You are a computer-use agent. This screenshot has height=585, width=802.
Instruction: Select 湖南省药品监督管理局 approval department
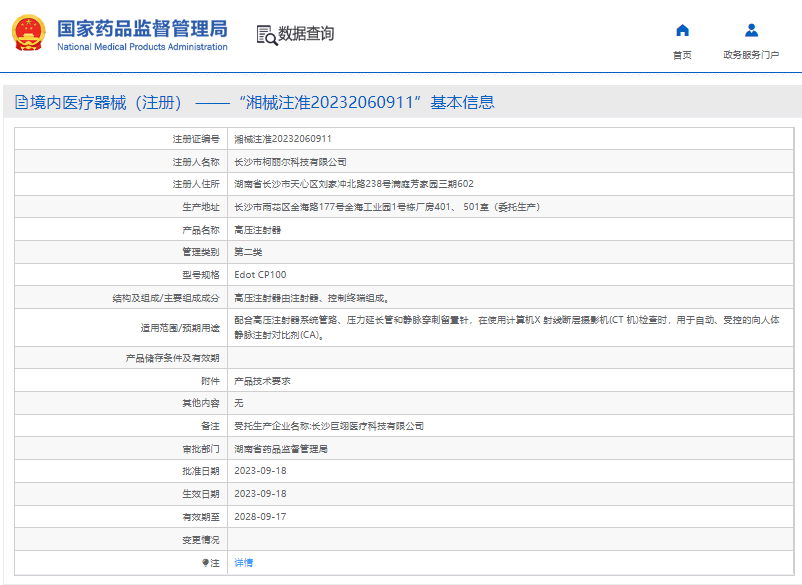pyautogui.click(x=281, y=449)
